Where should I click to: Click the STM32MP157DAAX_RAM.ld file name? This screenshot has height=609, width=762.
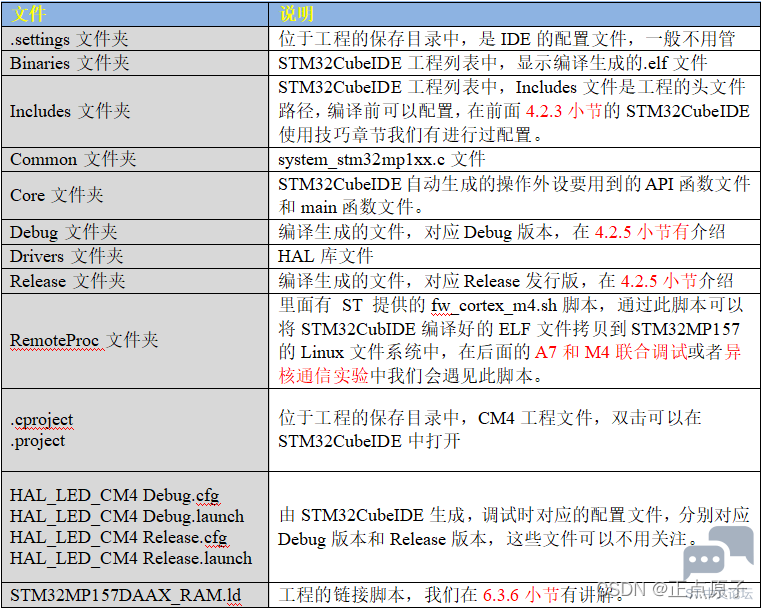[x=124, y=595]
